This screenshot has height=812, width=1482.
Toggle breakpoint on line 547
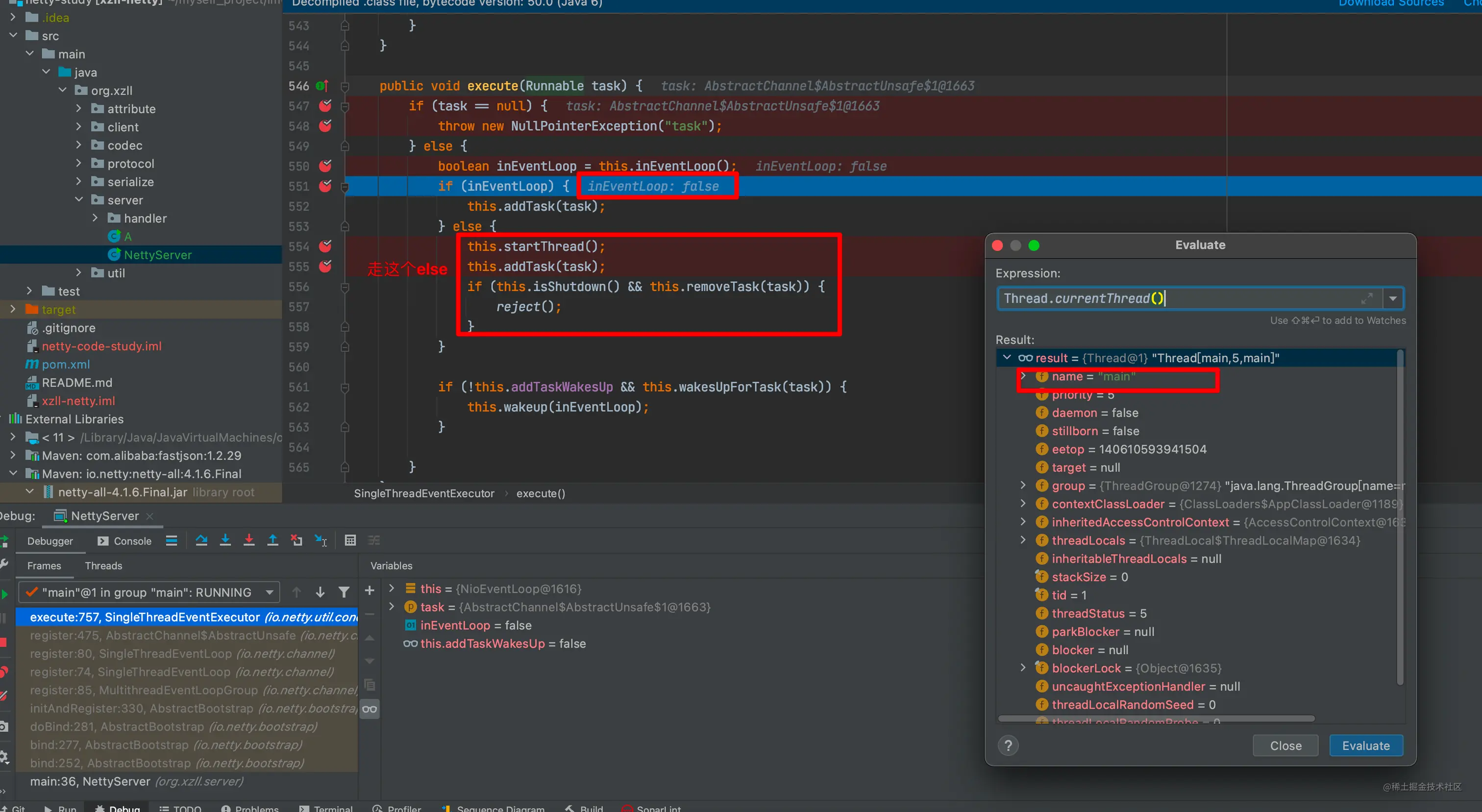(325, 106)
